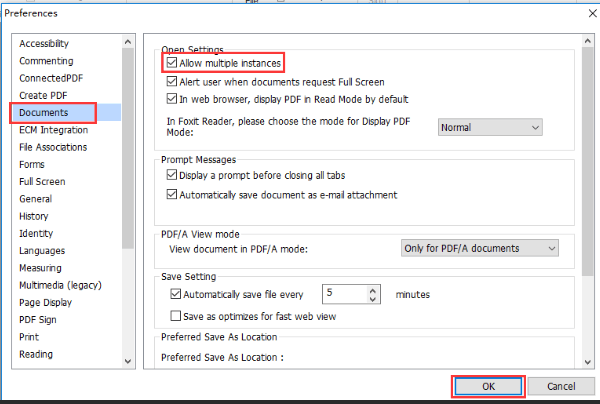The width and height of the screenshot is (600, 404).
Task: Open the Display PDF Mode dropdown set to Normal
Action: click(490, 127)
